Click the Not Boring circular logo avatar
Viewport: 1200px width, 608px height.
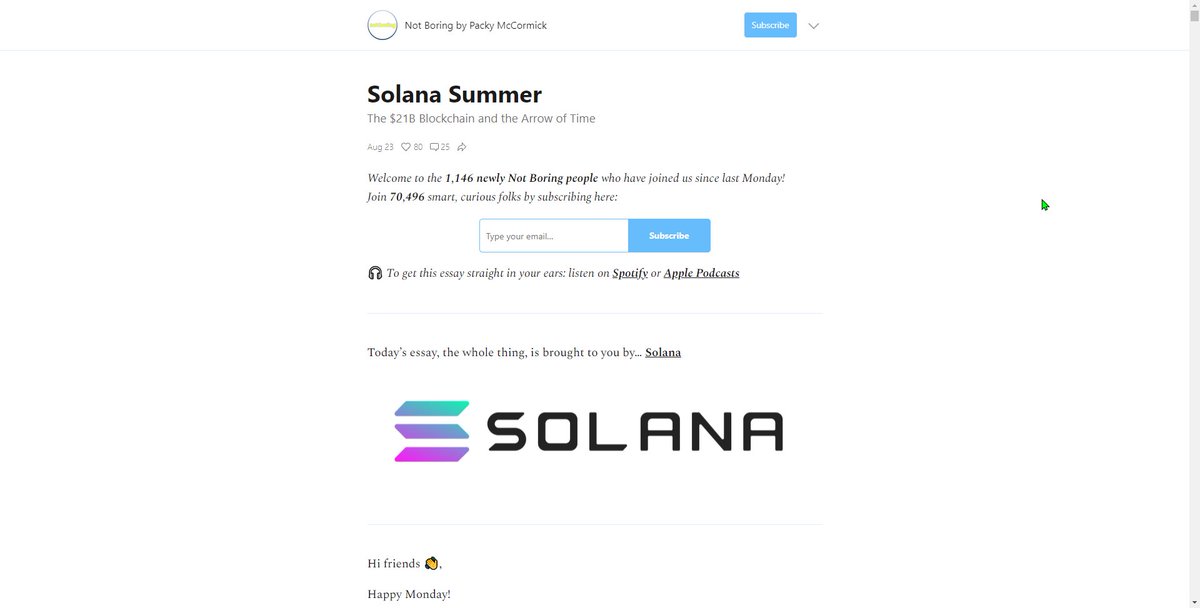[382, 25]
